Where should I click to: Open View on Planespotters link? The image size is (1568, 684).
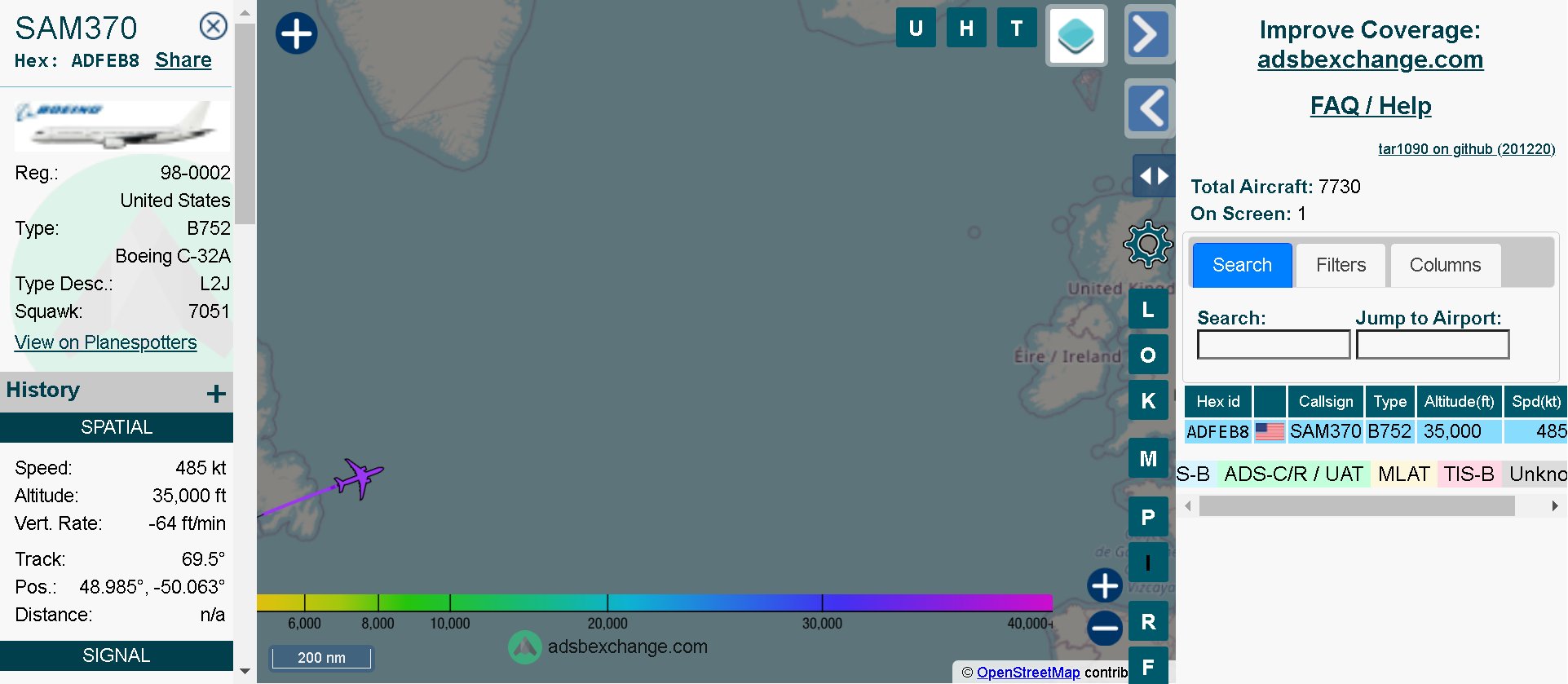point(106,342)
